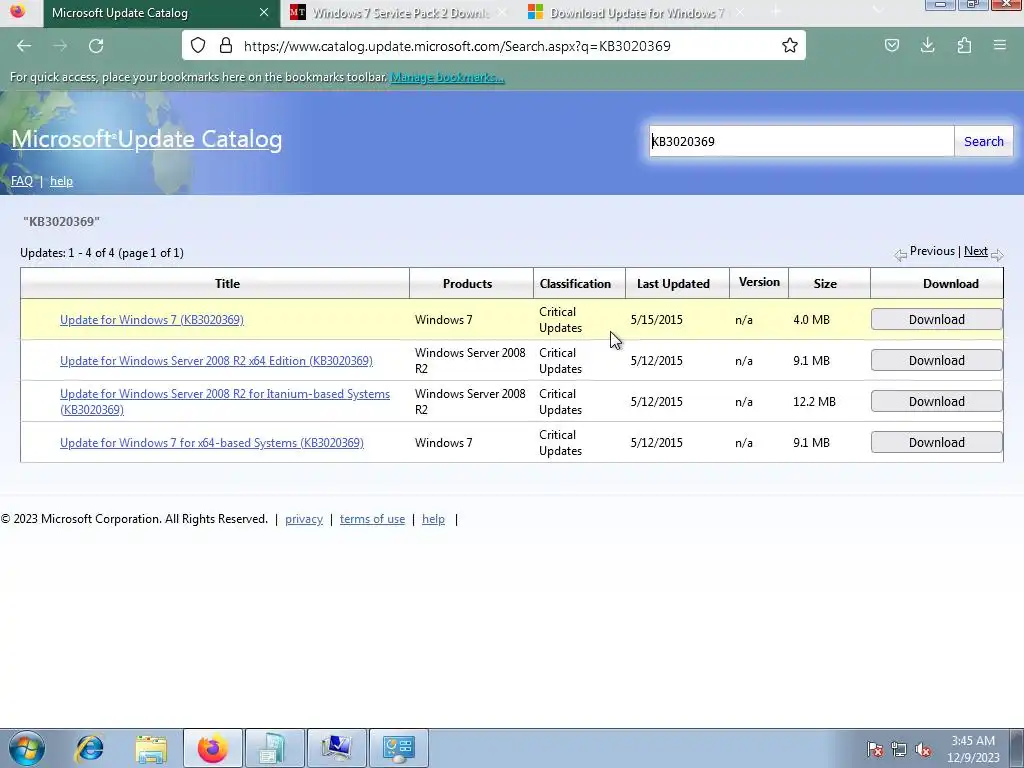The height and width of the screenshot is (768, 1024).
Task: Open Windows Server 2008 R2 x64 Edition update link
Action: [216, 360]
